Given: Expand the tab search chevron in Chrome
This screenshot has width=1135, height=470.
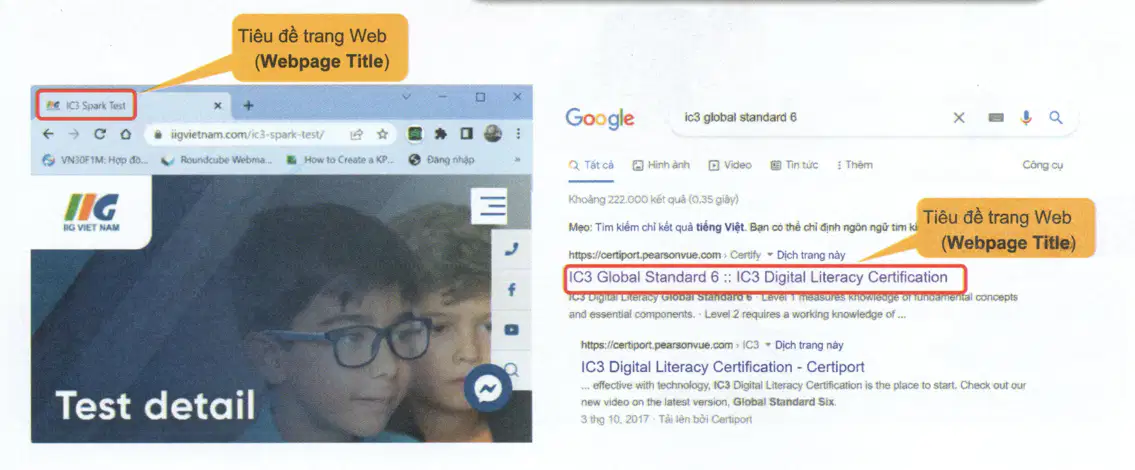Looking at the screenshot, I should coord(406,96).
